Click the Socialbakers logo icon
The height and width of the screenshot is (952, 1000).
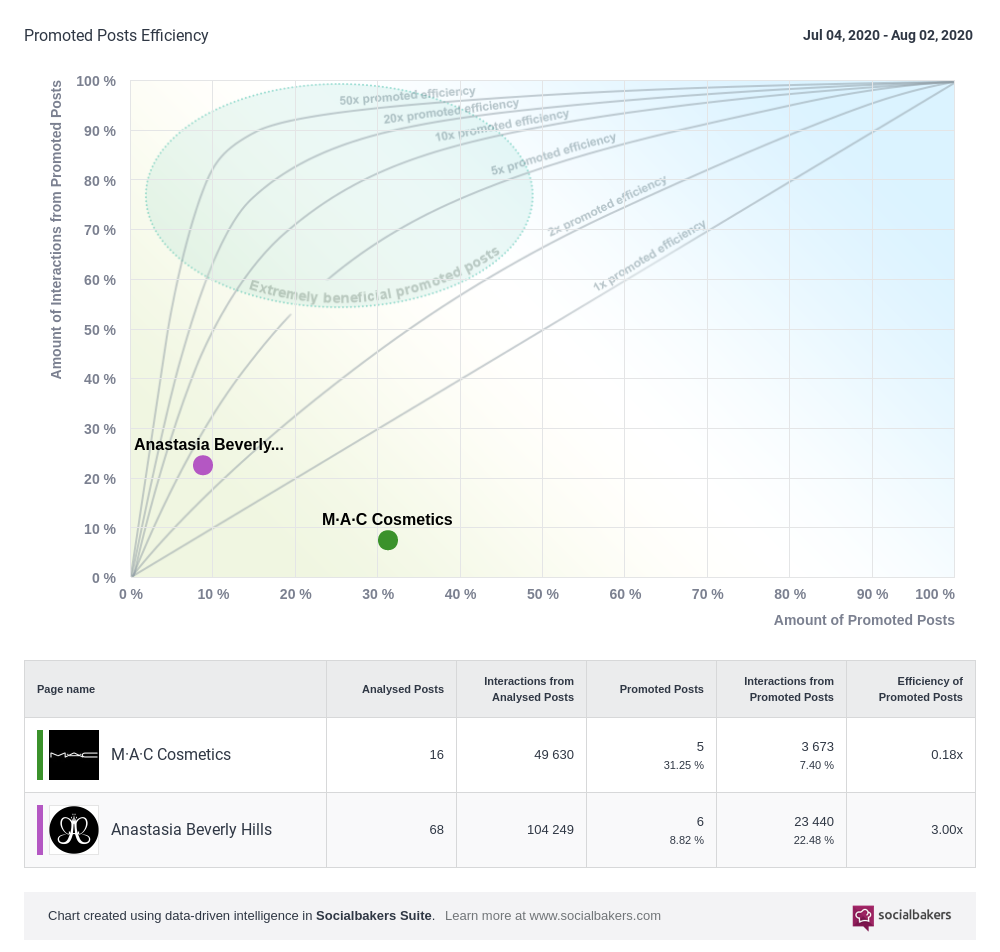[x=863, y=916]
